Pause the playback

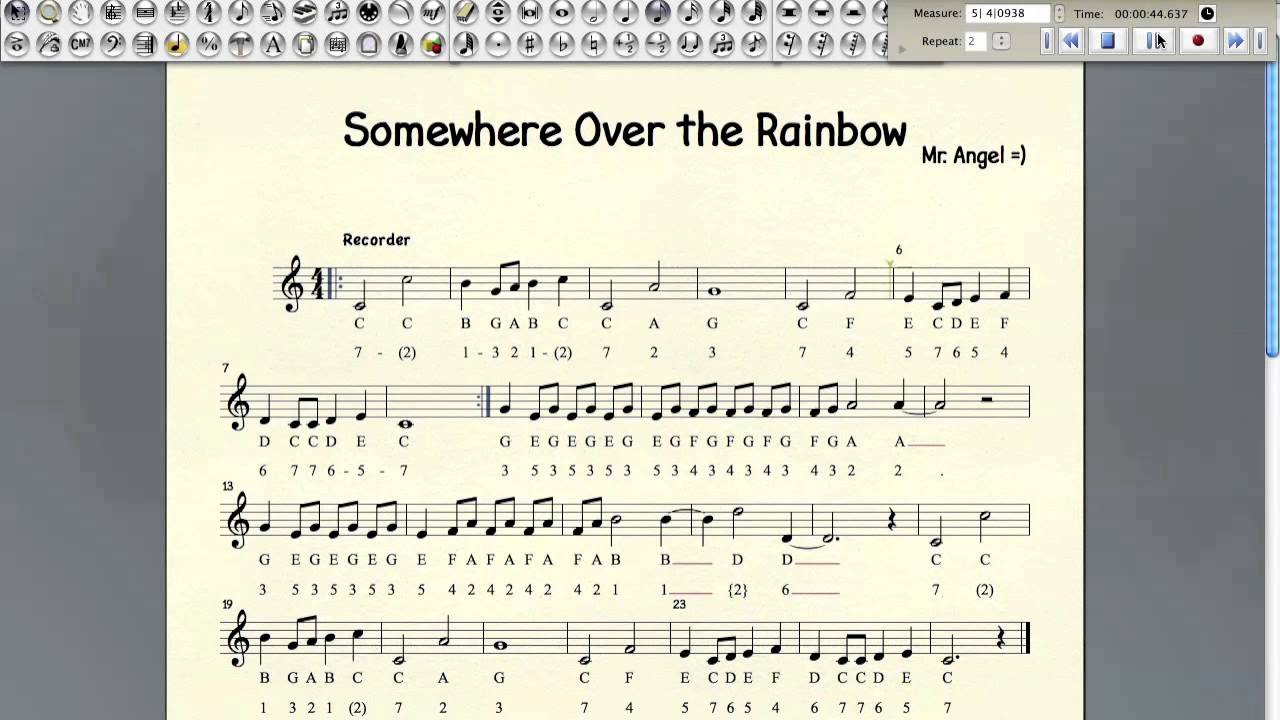pyautogui.click(x=1153, y=41)
